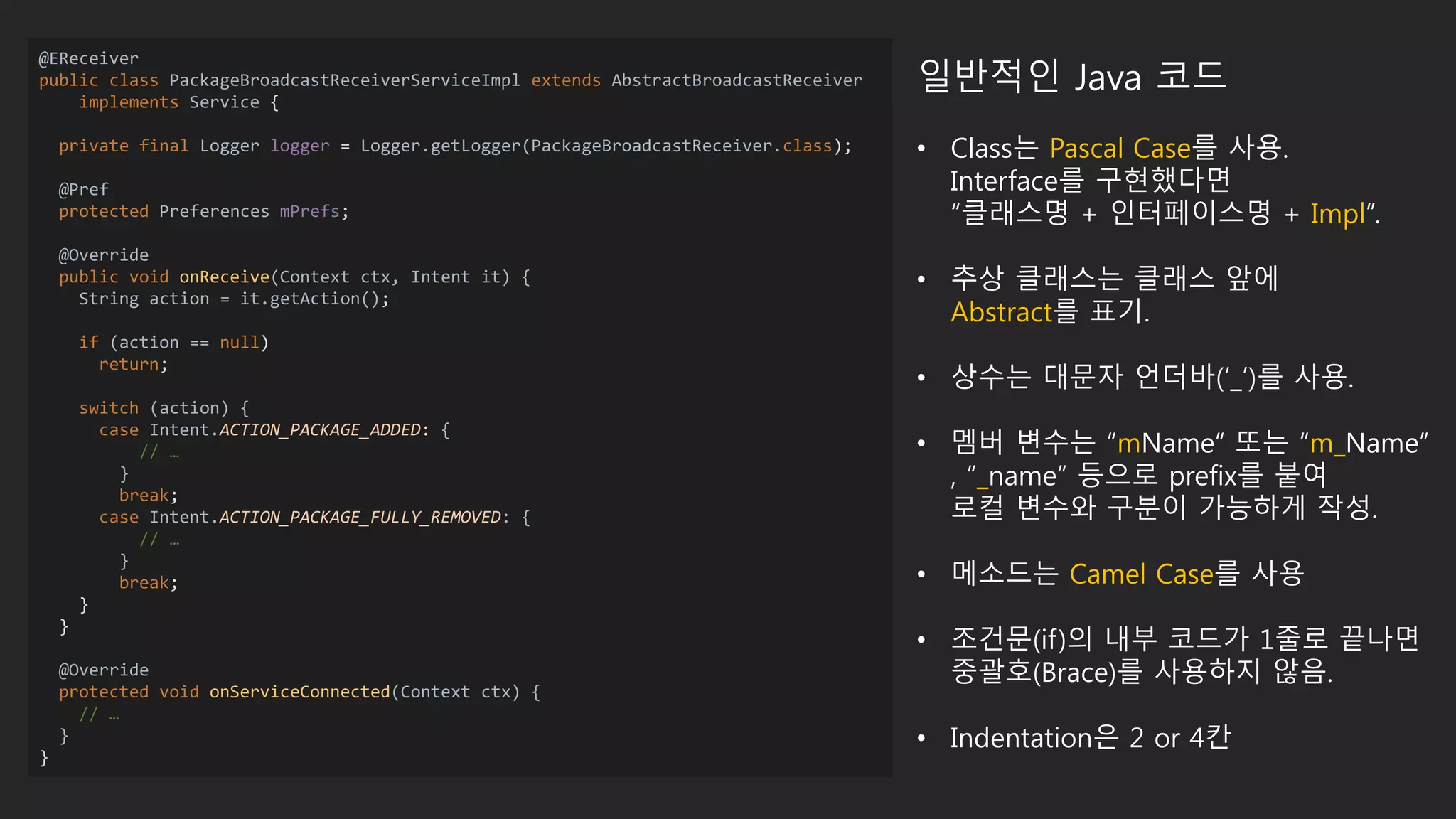Click the ACTION_PACKAGE_ADDED constant
The width and height of the screenshot is (1456, 819).
pos(320,430)
